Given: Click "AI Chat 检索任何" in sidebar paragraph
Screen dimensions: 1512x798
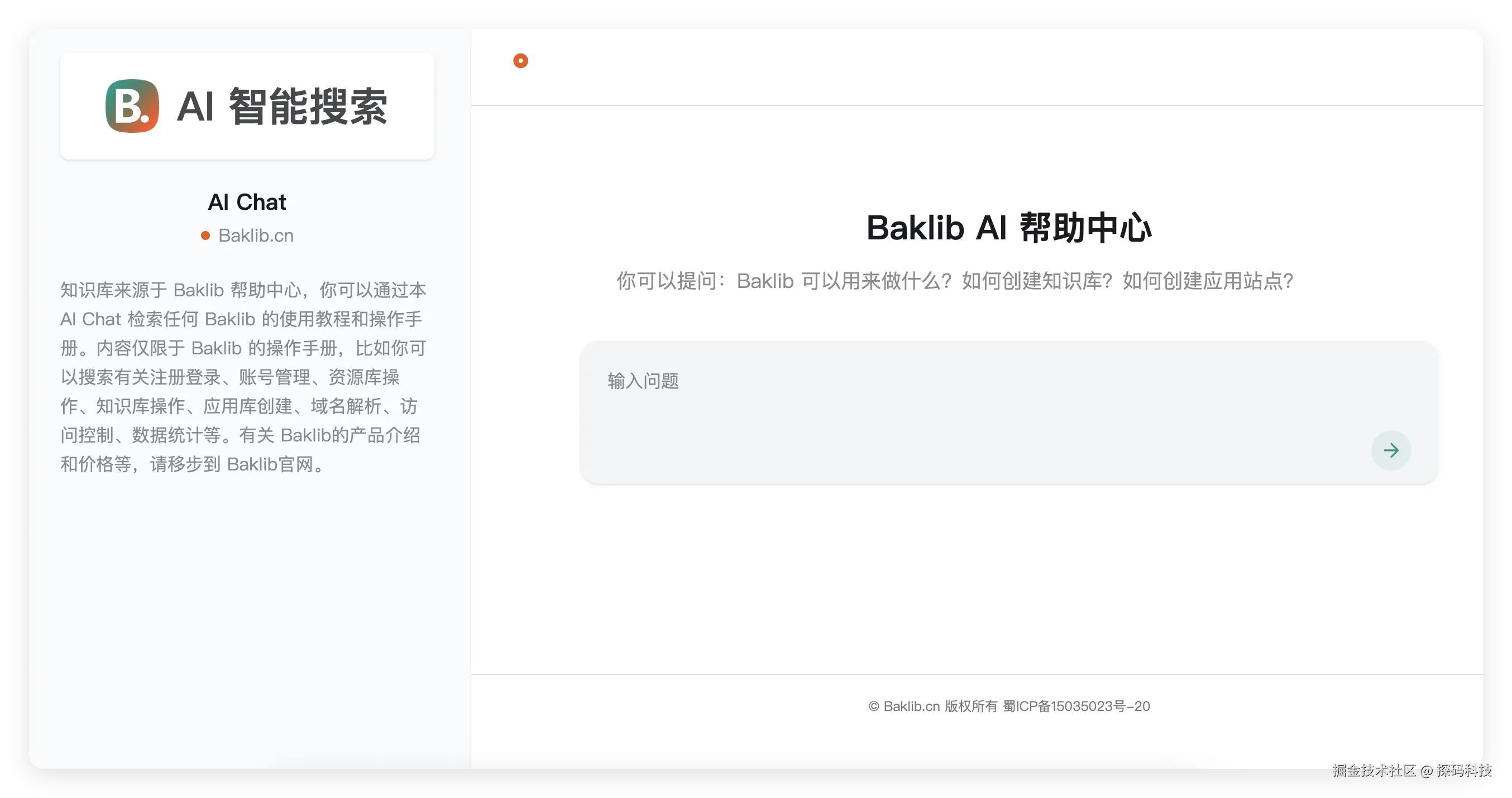Looking at the screenshot, I should click(129, 319).
